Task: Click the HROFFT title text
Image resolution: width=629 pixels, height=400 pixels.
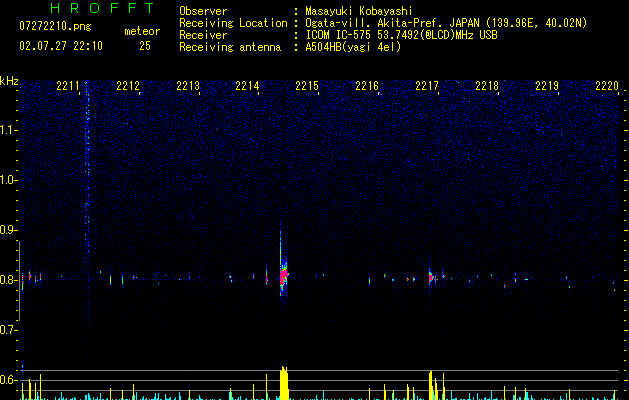Action: tap(103, 8)
